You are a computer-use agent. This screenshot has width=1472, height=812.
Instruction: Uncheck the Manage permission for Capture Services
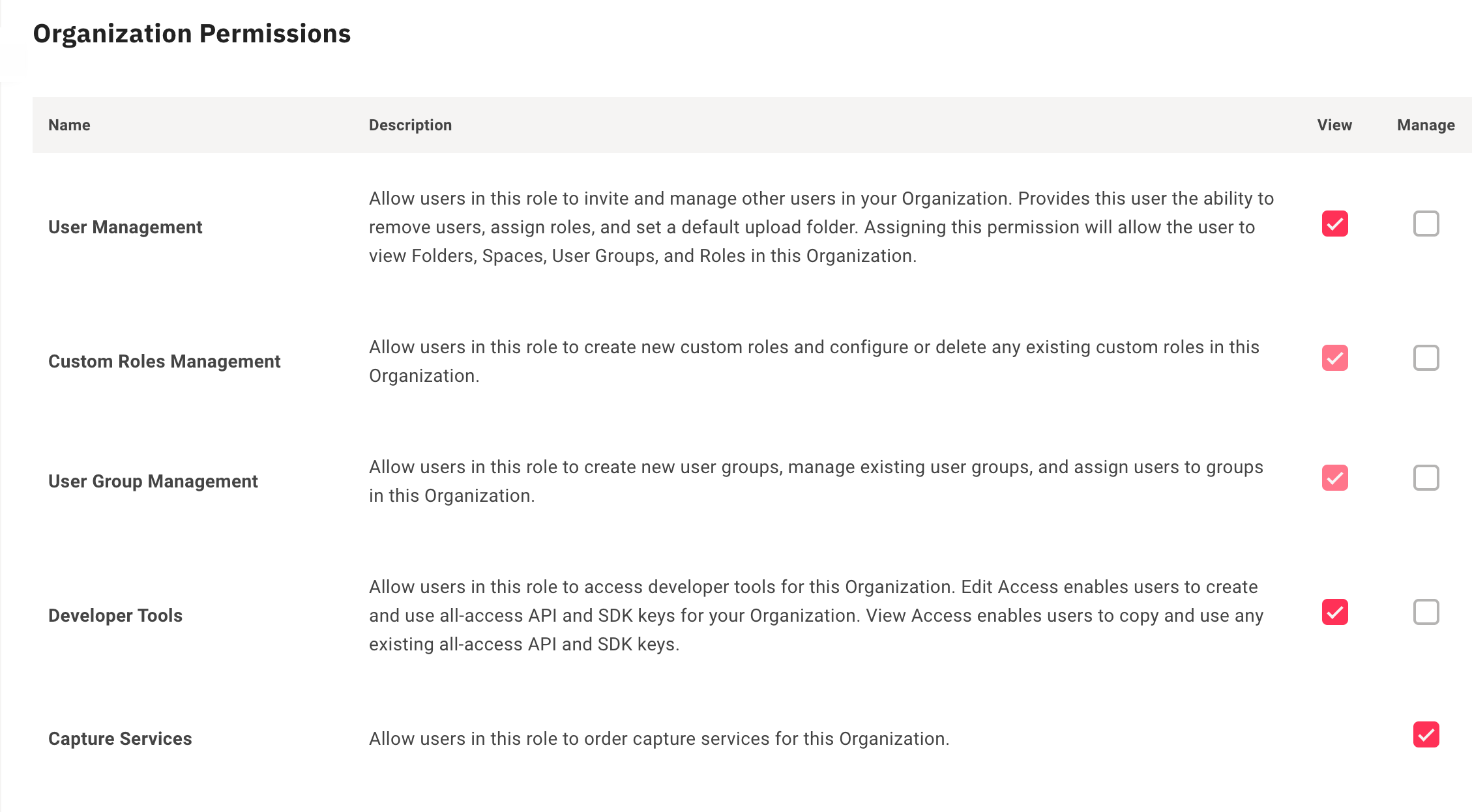[x=1426, y=735]
